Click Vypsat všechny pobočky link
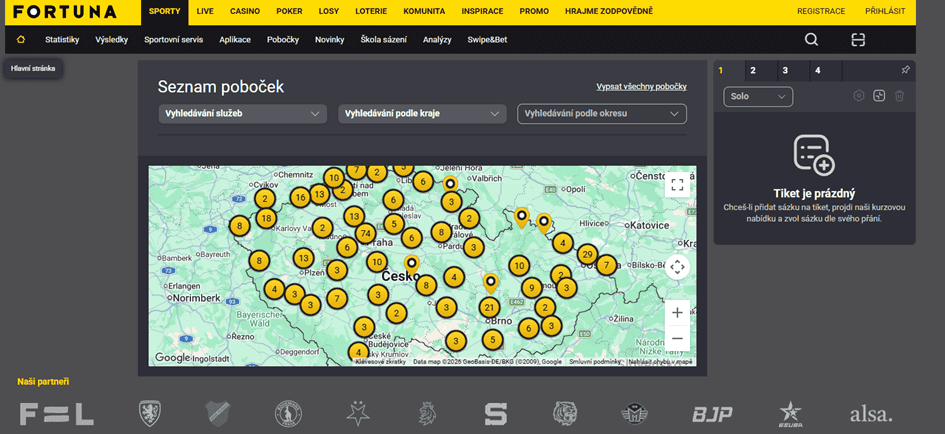 click(x=641, y=87)
